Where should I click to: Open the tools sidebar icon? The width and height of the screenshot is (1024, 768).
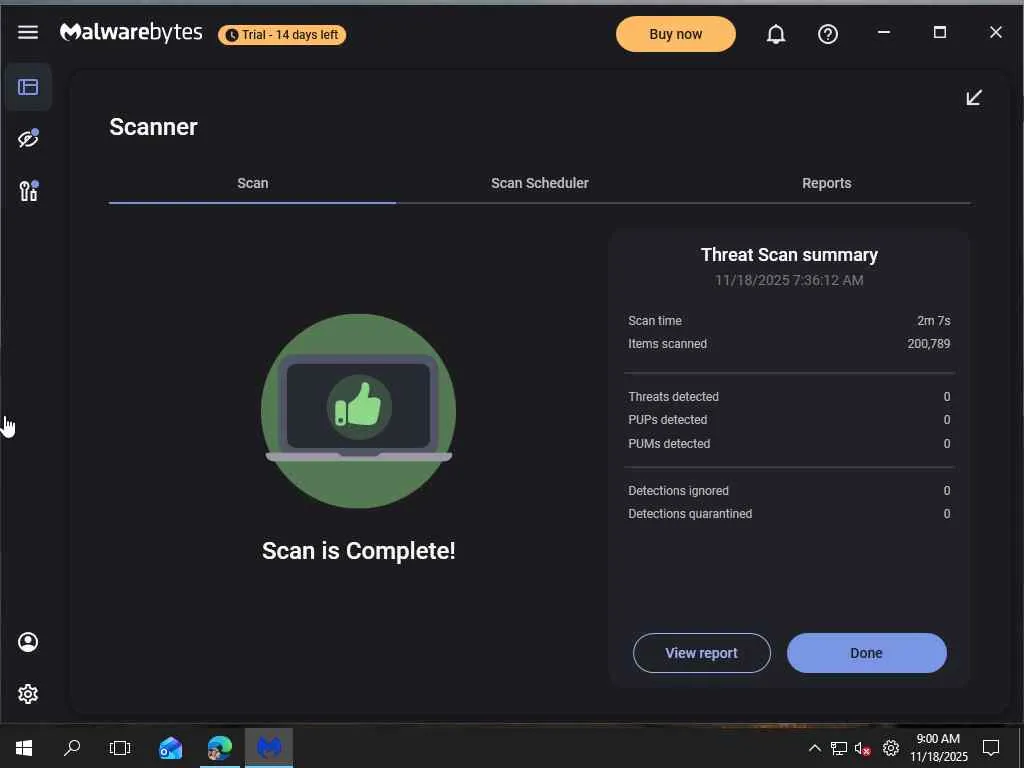28,191
